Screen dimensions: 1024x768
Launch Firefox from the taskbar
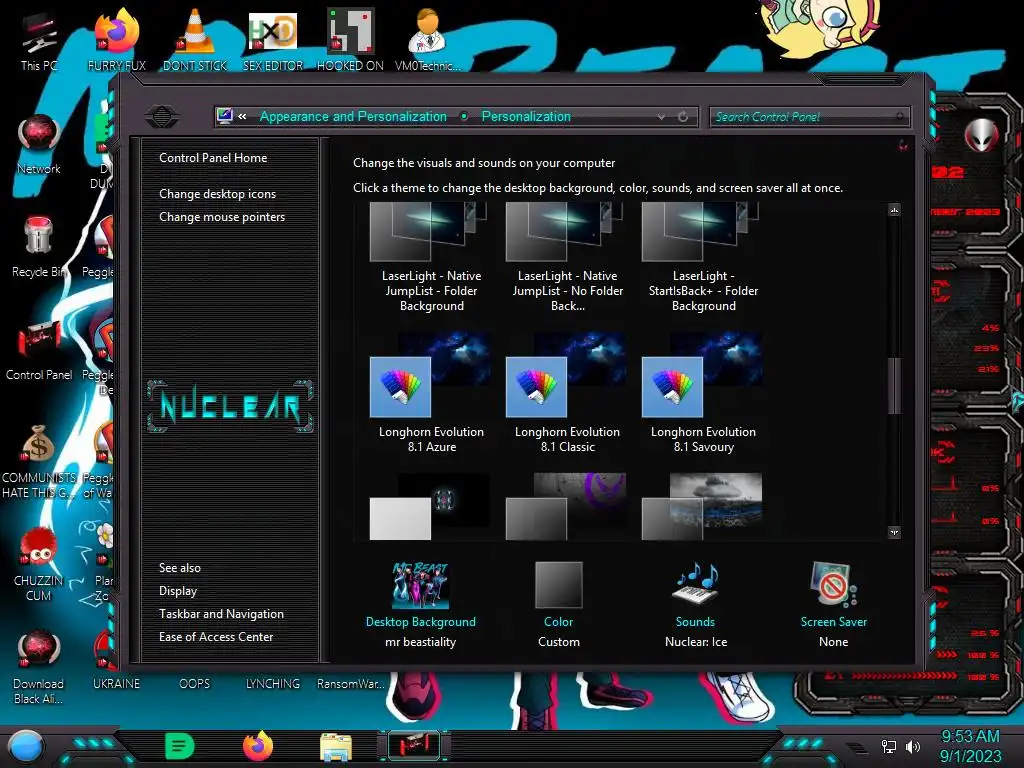pyautogui.click(x=258, y=746)
